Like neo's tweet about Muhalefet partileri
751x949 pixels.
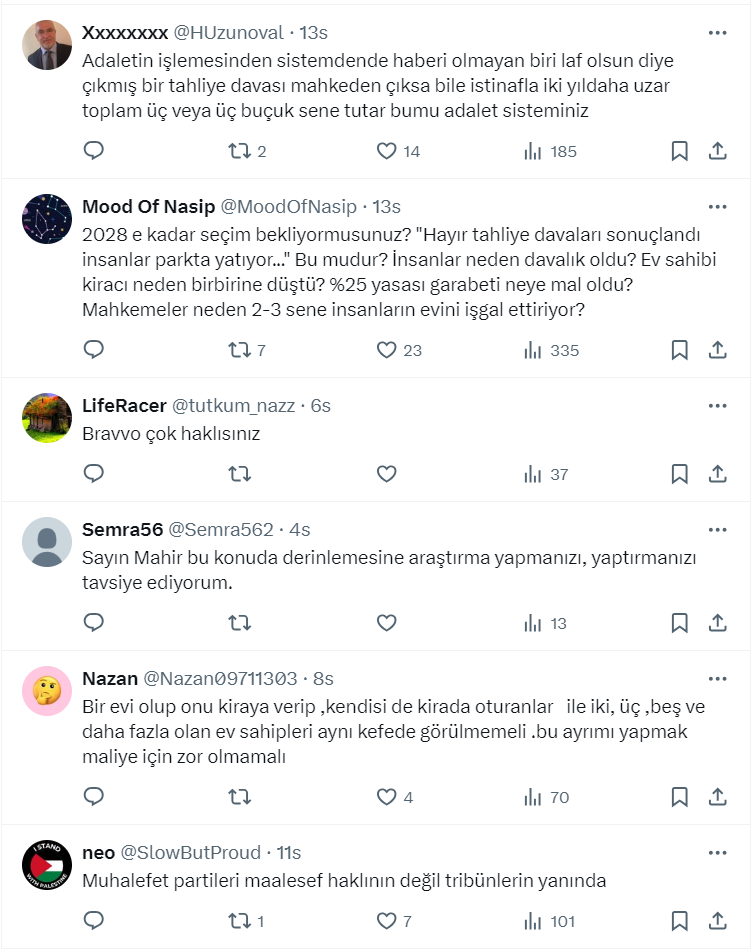(386, 921)
